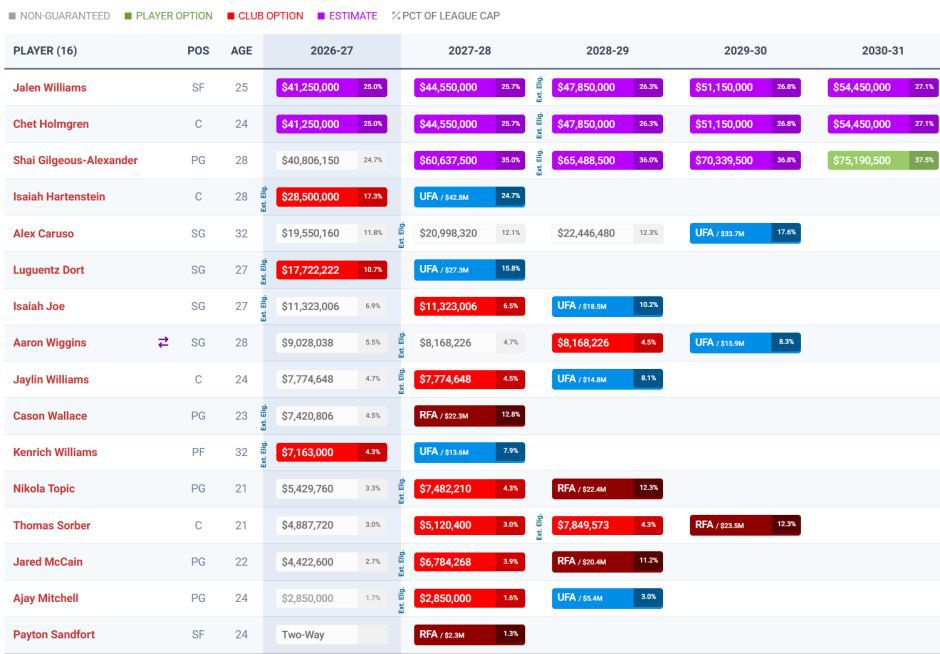Click Cason Wallace's RFA $22.3M cell
This screenshot has width=940, height=654.
tap(469, 415)
